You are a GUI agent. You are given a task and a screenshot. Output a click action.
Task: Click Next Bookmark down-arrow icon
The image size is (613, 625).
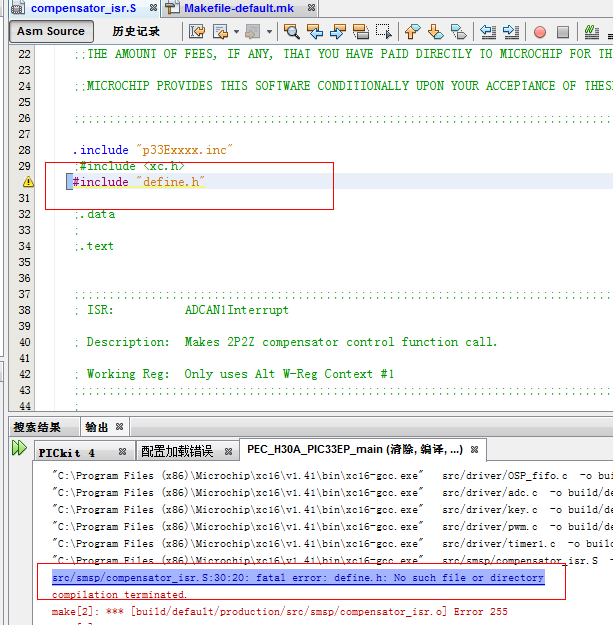click(435, 31)
